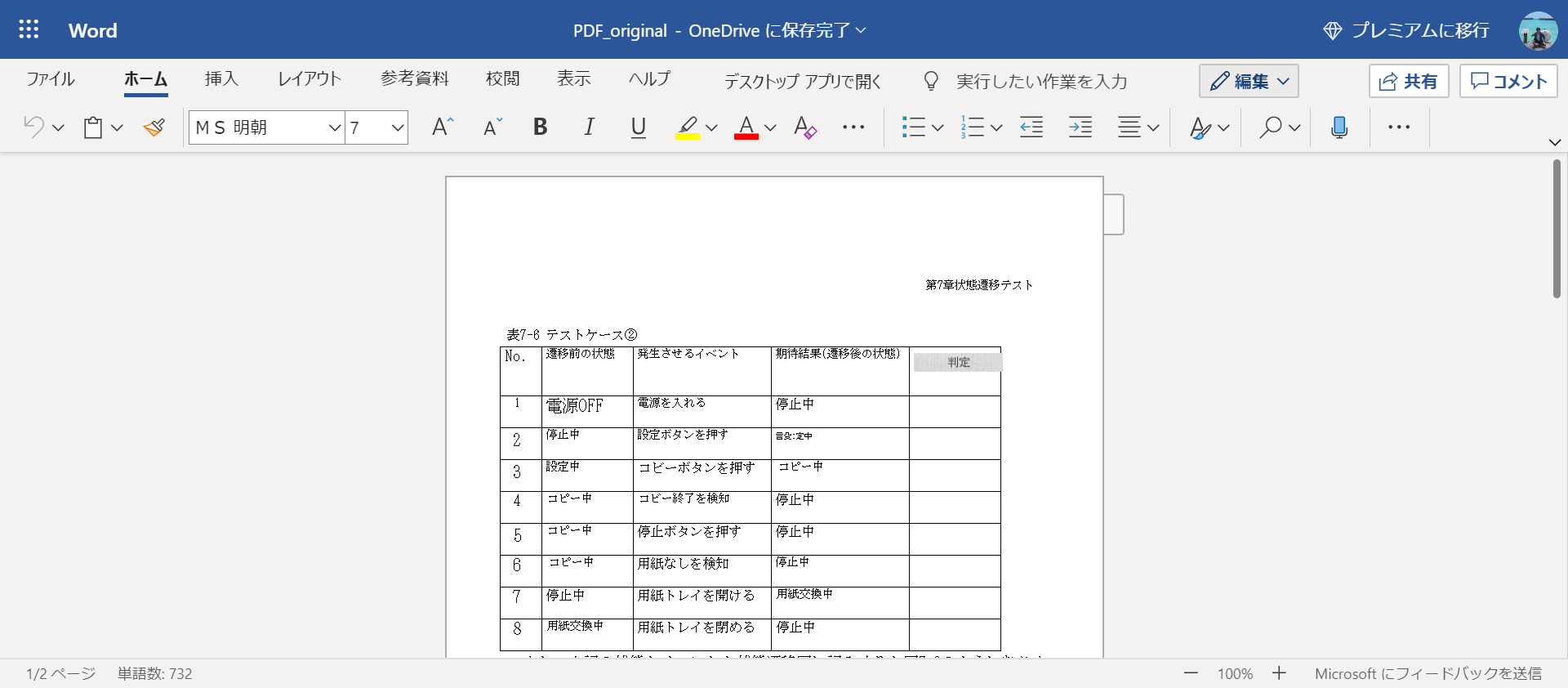Expand alignment options dropdown
1568x688 pixels.
(1153, 127)
